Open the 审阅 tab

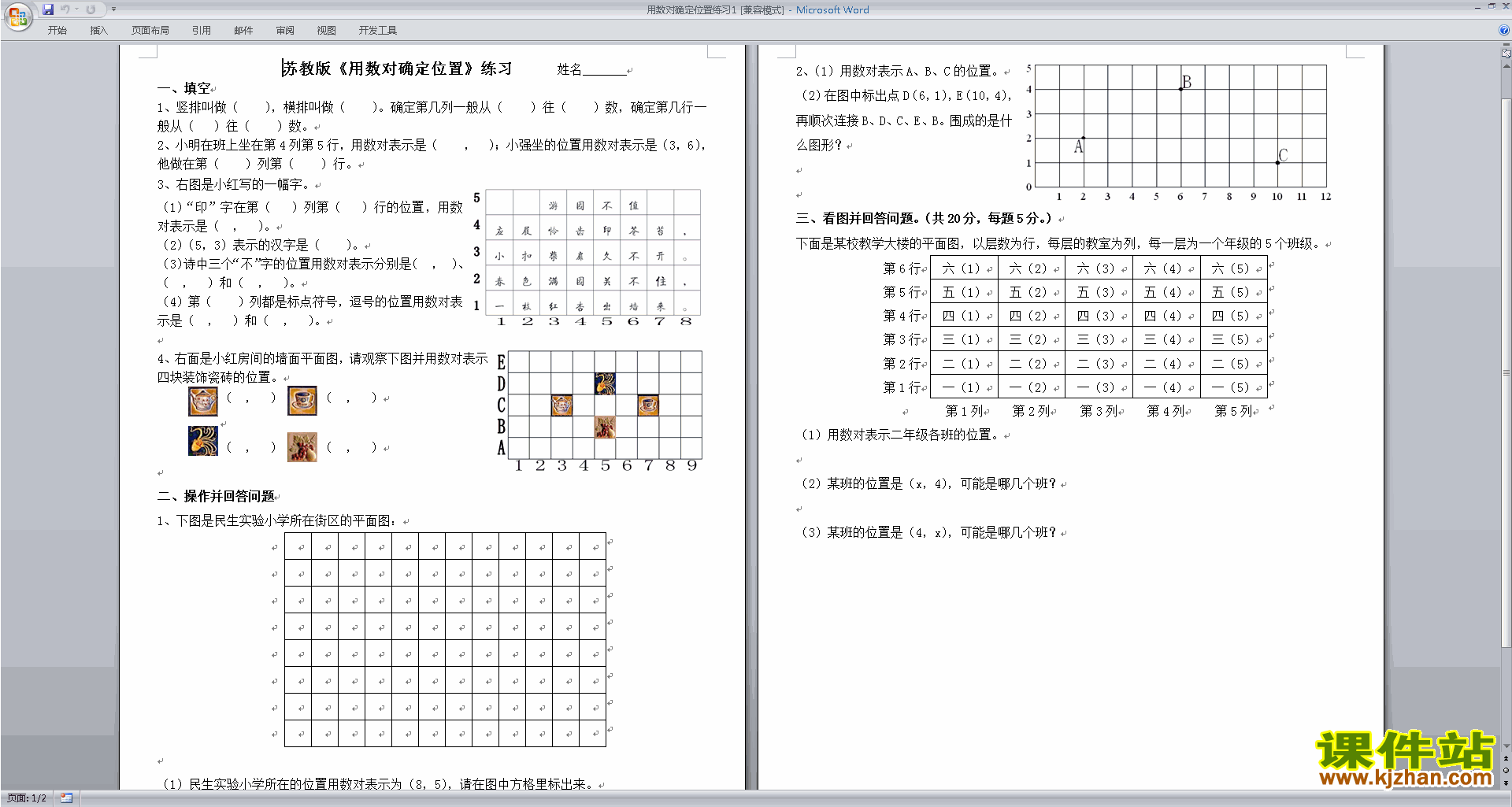285,30
